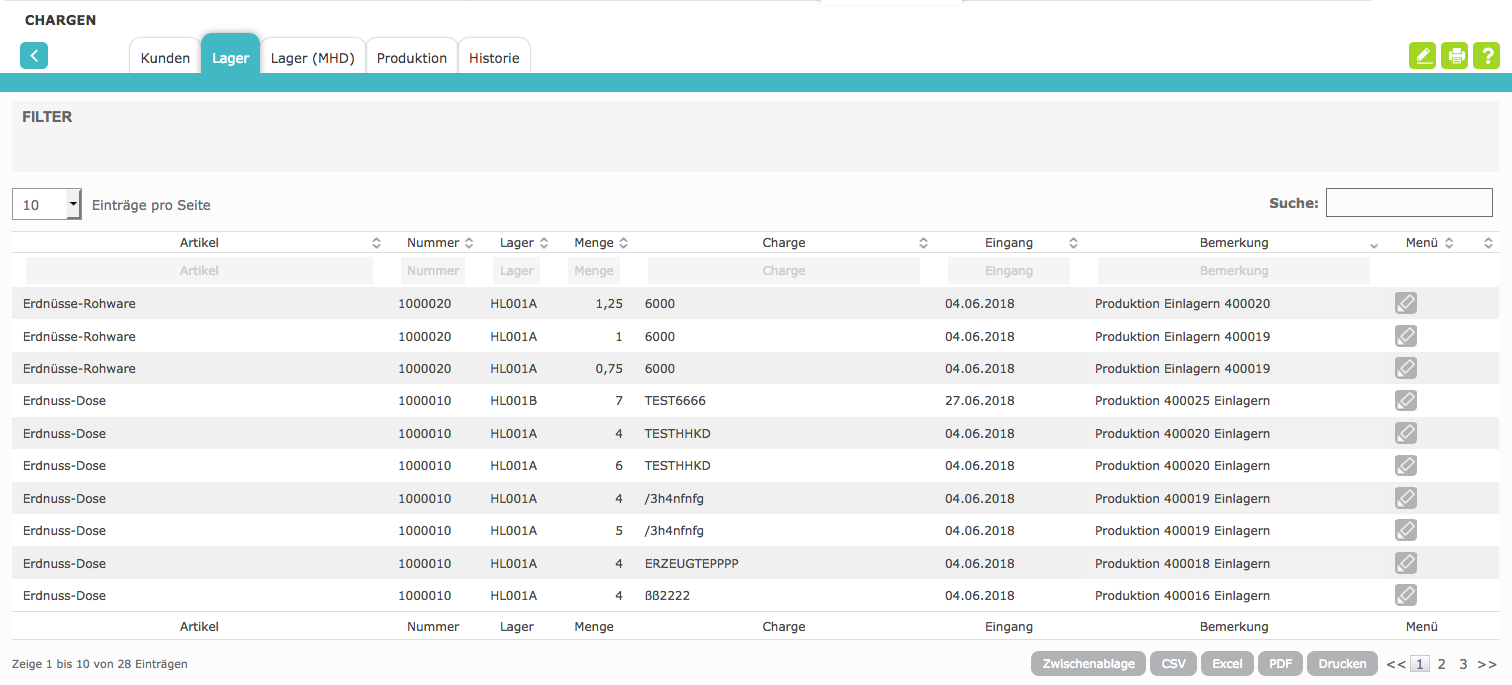Click edit icon for Menge 1,25 row
1512x685 pixels.
[1405, 303]
